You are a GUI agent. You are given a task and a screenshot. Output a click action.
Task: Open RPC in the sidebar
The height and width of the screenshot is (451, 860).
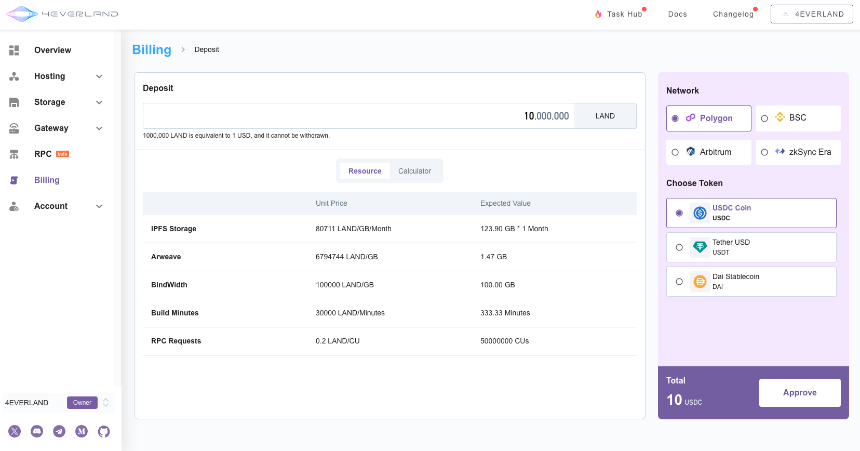point(43,154)
